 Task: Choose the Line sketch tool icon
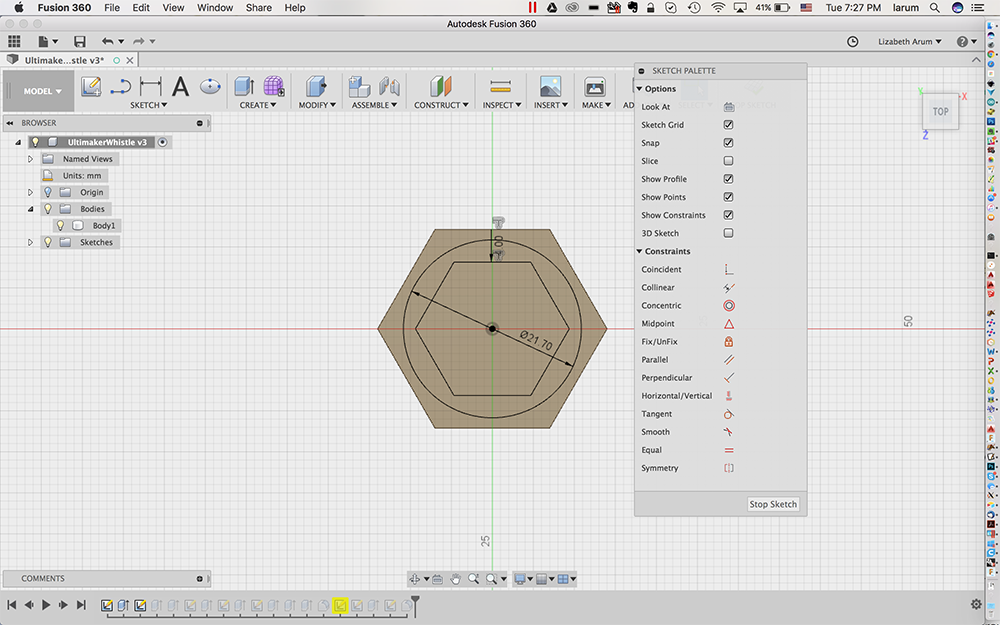tap(121, 86)
